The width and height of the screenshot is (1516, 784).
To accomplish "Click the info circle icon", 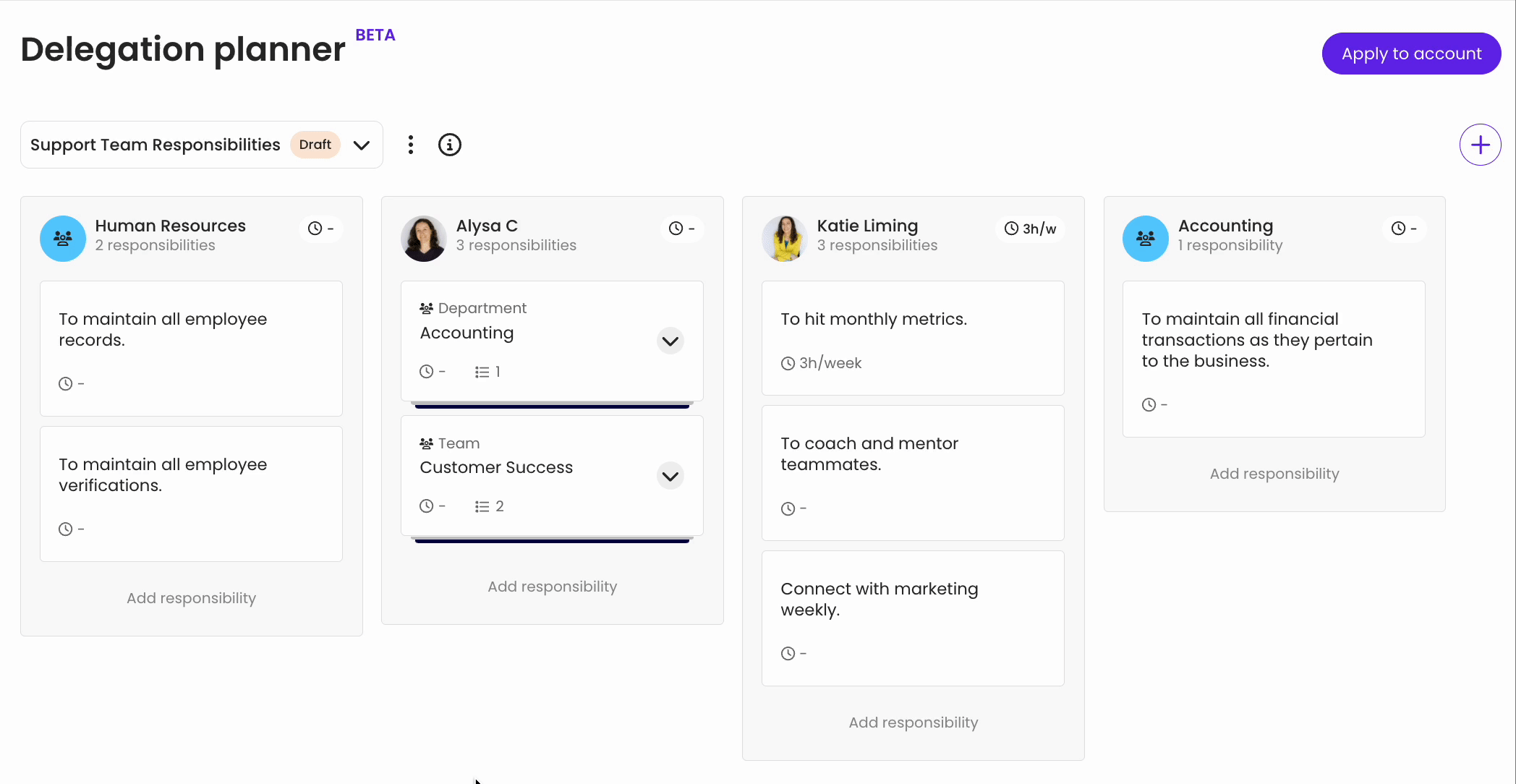I will click(449, 145).
